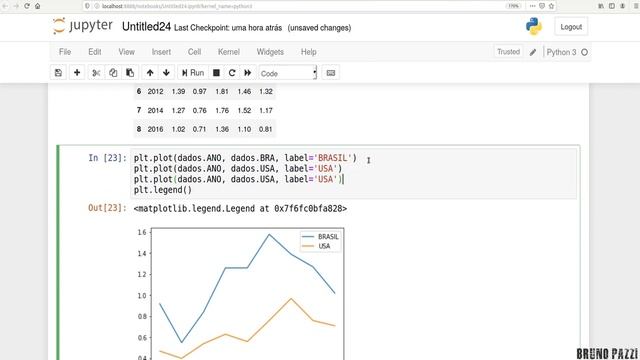Viewport: 640px width, 360px height.
Task: Open the Help menu
Action: pos(309,52)
